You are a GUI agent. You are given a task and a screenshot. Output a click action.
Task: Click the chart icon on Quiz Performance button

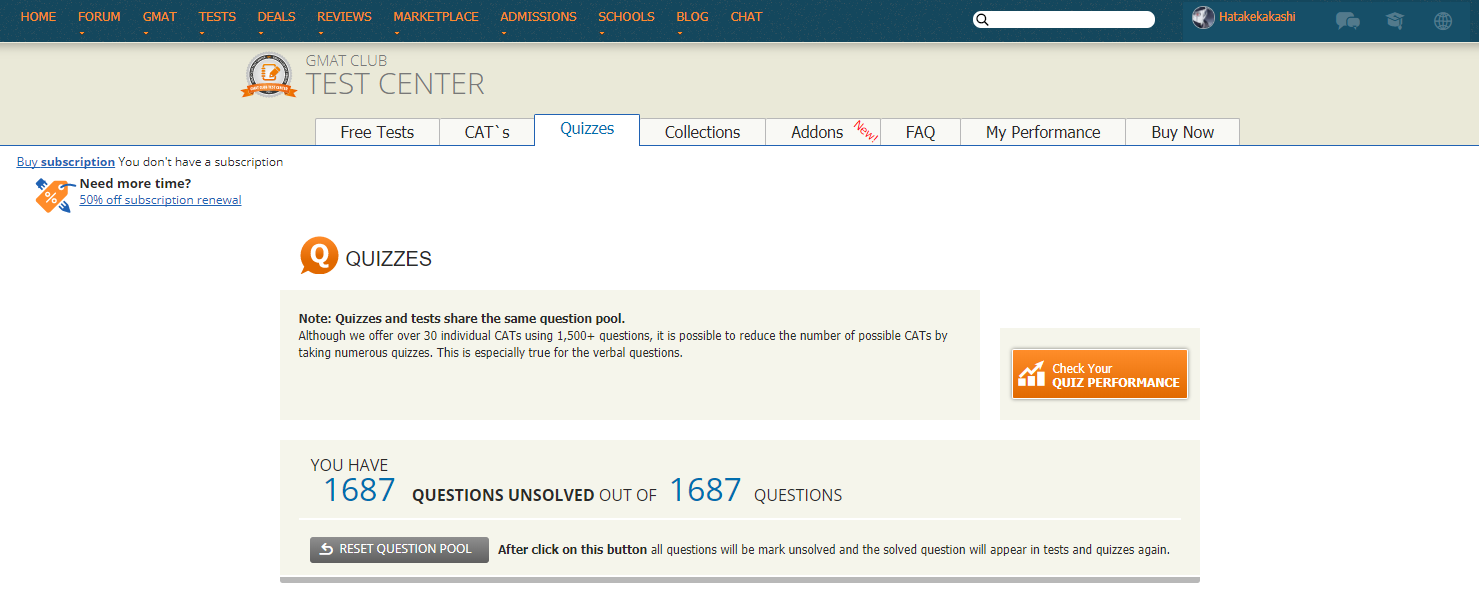(x=1031, y=374)
